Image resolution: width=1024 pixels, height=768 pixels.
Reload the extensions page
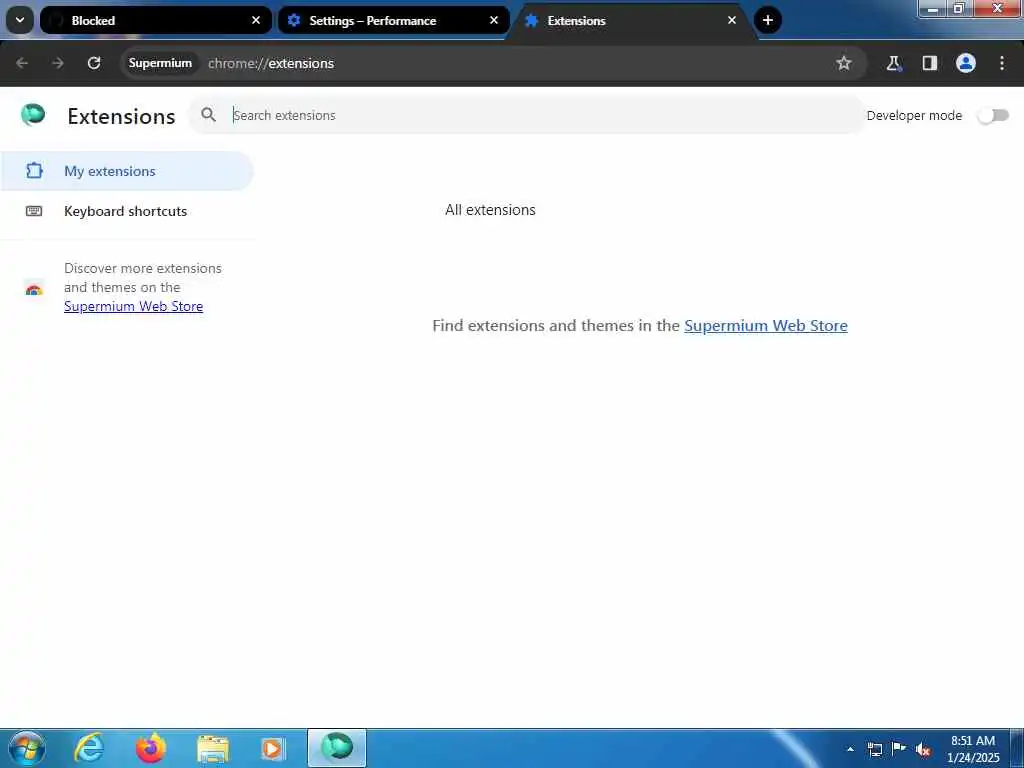coord(94,63)
